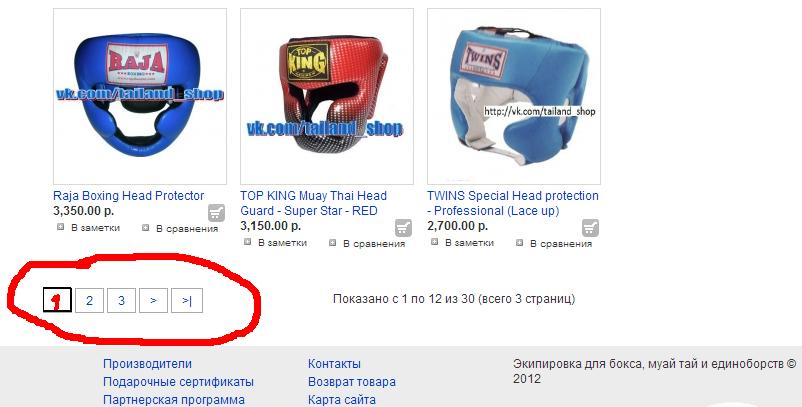Open Raja Boxing Head Protector product link
This screenshot has width=802, height=407.
[128, 196]
